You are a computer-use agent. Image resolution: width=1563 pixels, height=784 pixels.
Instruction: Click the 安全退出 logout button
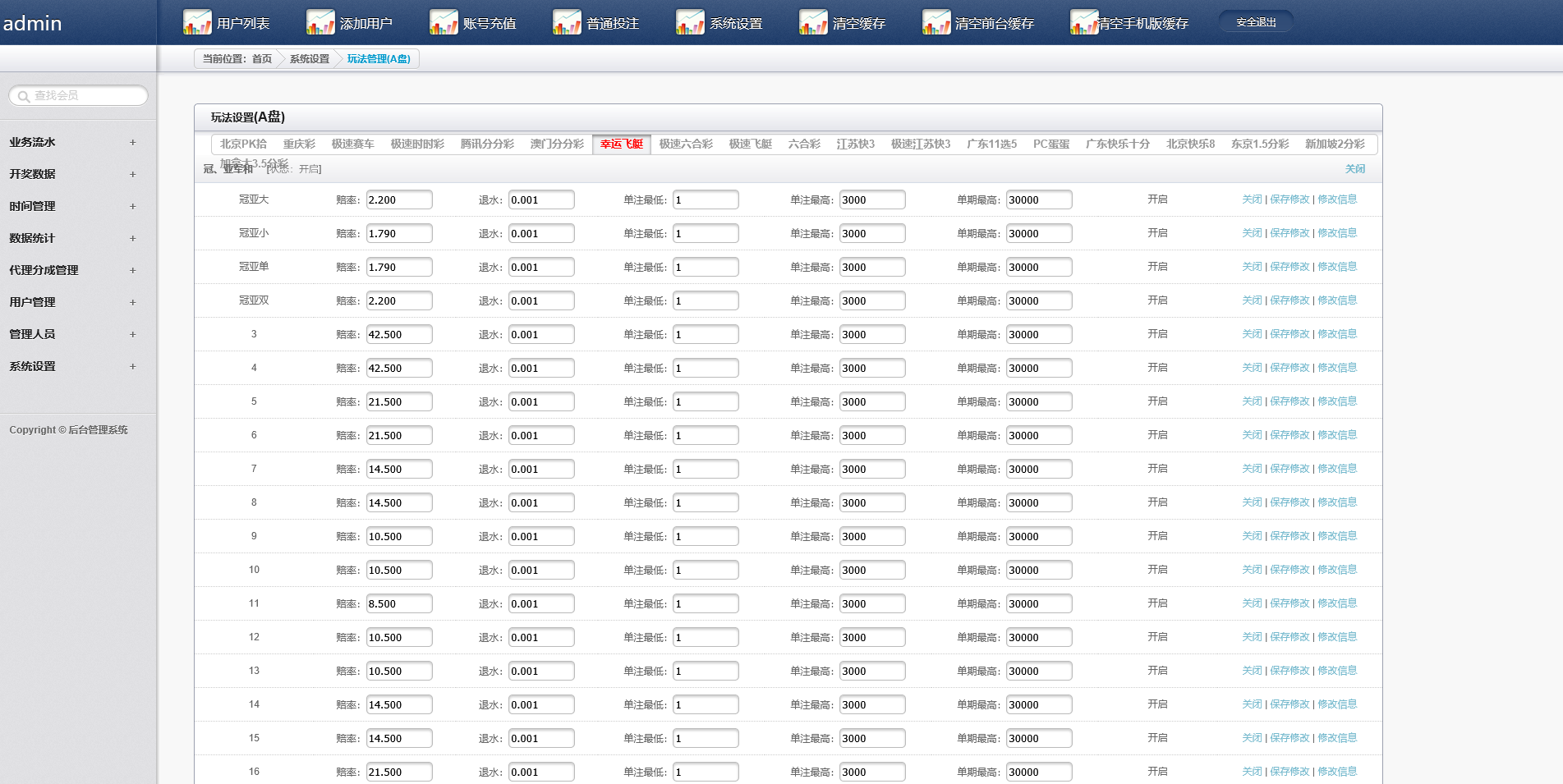pos(1256,22)
